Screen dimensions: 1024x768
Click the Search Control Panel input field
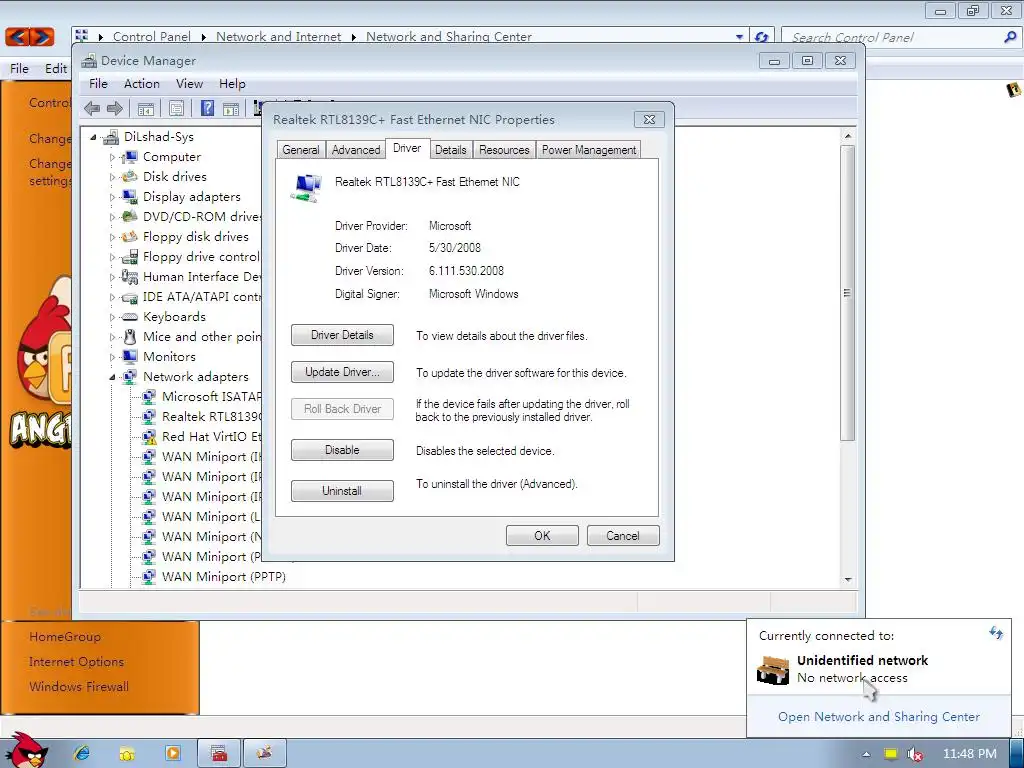pos(895,37)
